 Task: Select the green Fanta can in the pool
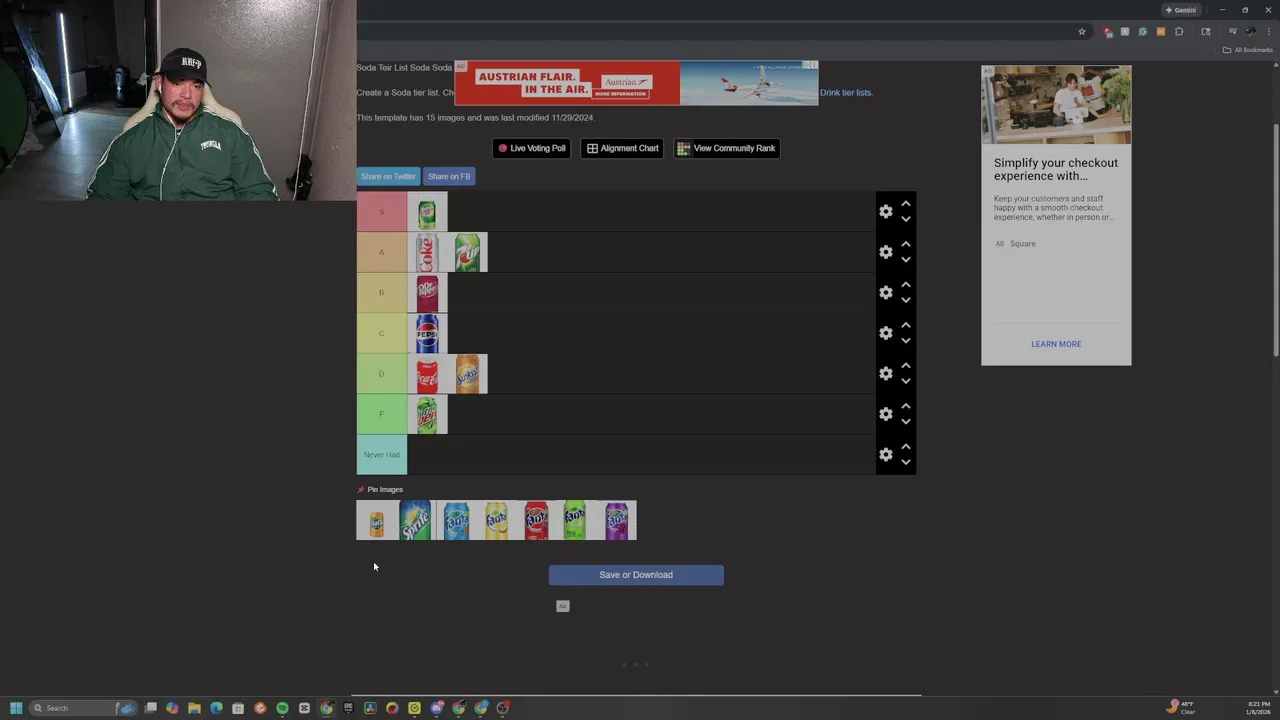point(576,520)
